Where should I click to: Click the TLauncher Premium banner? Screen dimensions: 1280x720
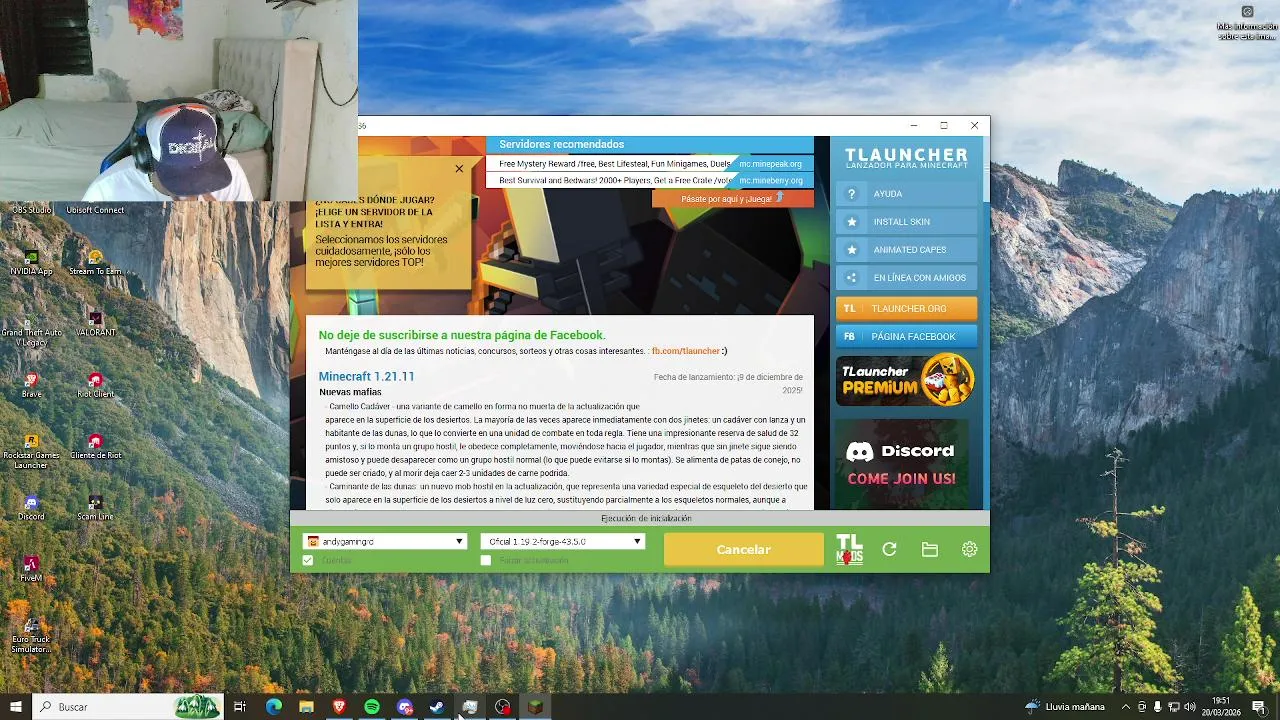tap(906, 380)
